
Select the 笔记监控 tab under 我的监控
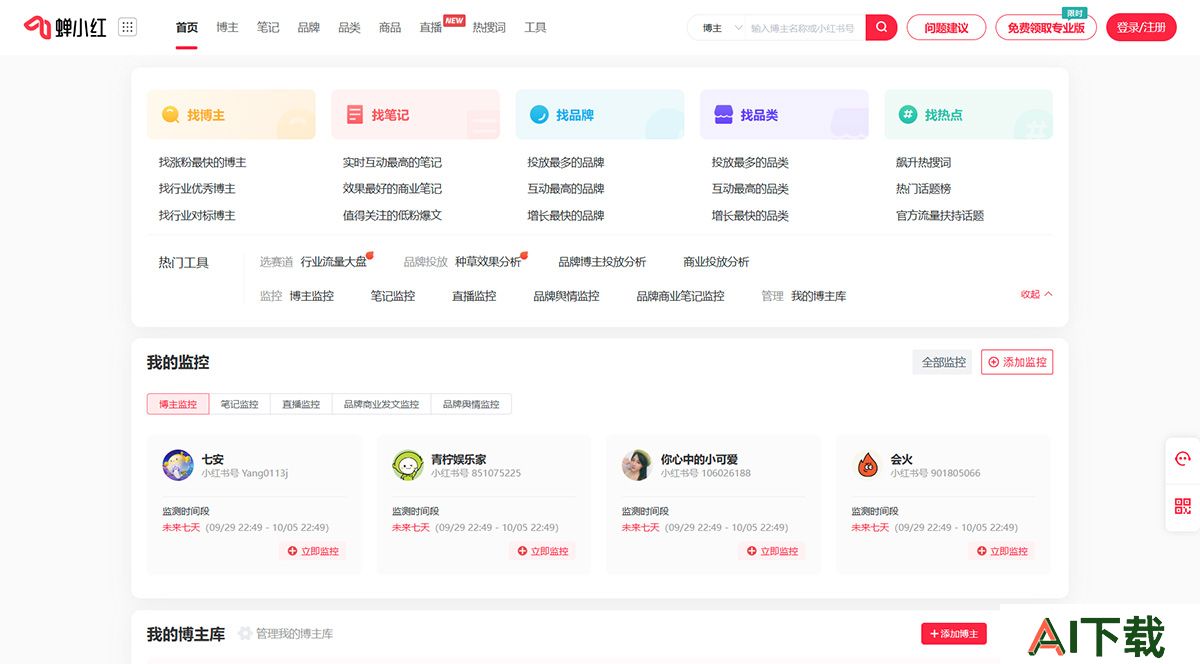pyautogui.click(x=239, y=404)
